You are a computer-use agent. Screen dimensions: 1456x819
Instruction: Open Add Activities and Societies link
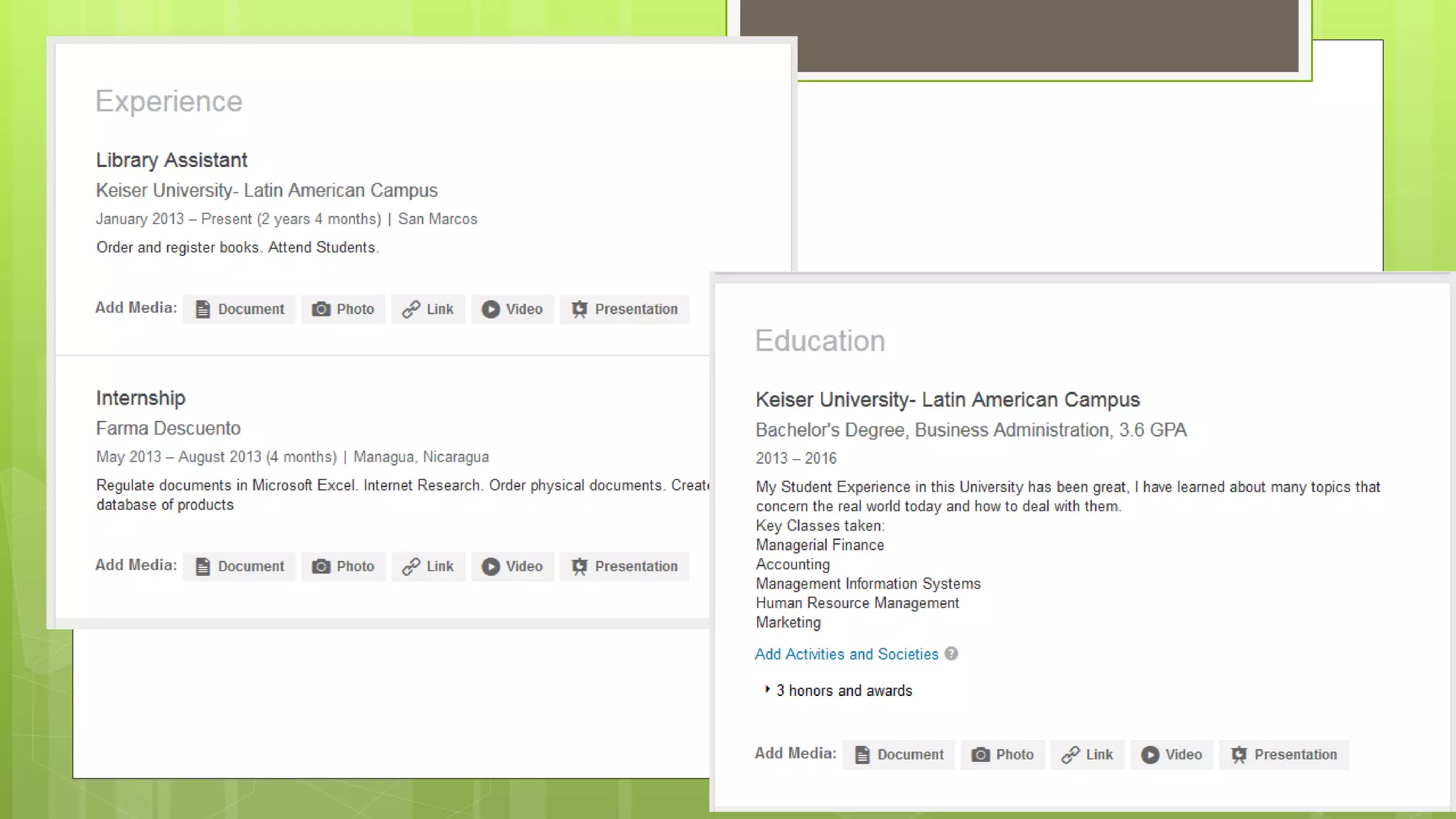(846, 654)
